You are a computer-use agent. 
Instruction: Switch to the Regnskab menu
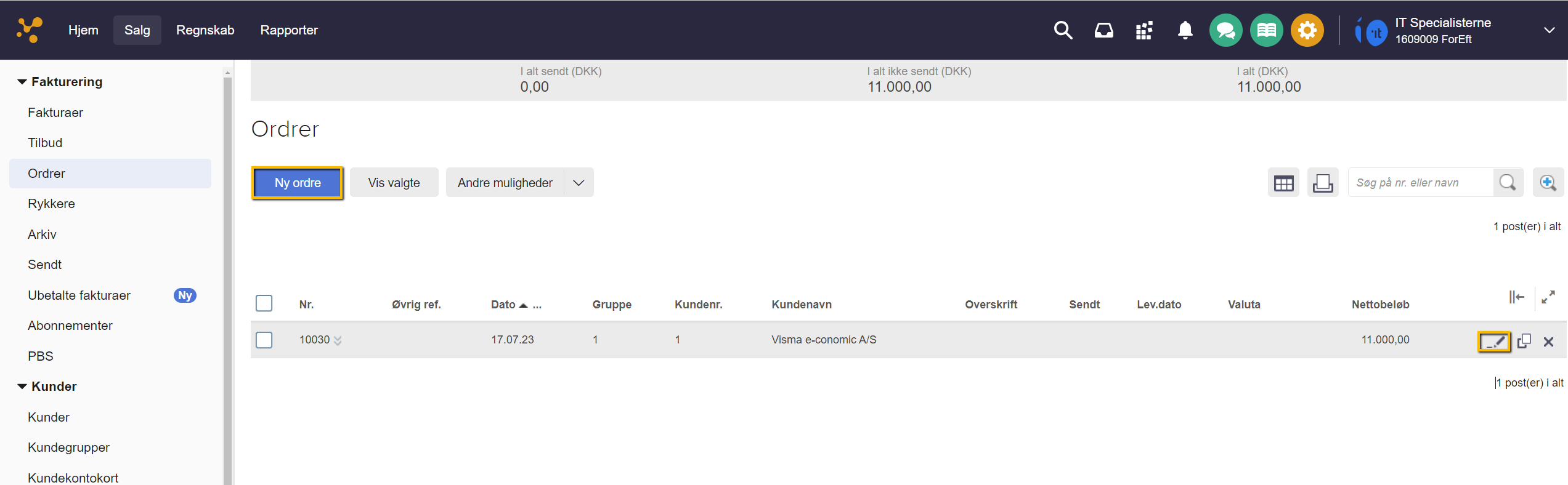coord(205,30)
